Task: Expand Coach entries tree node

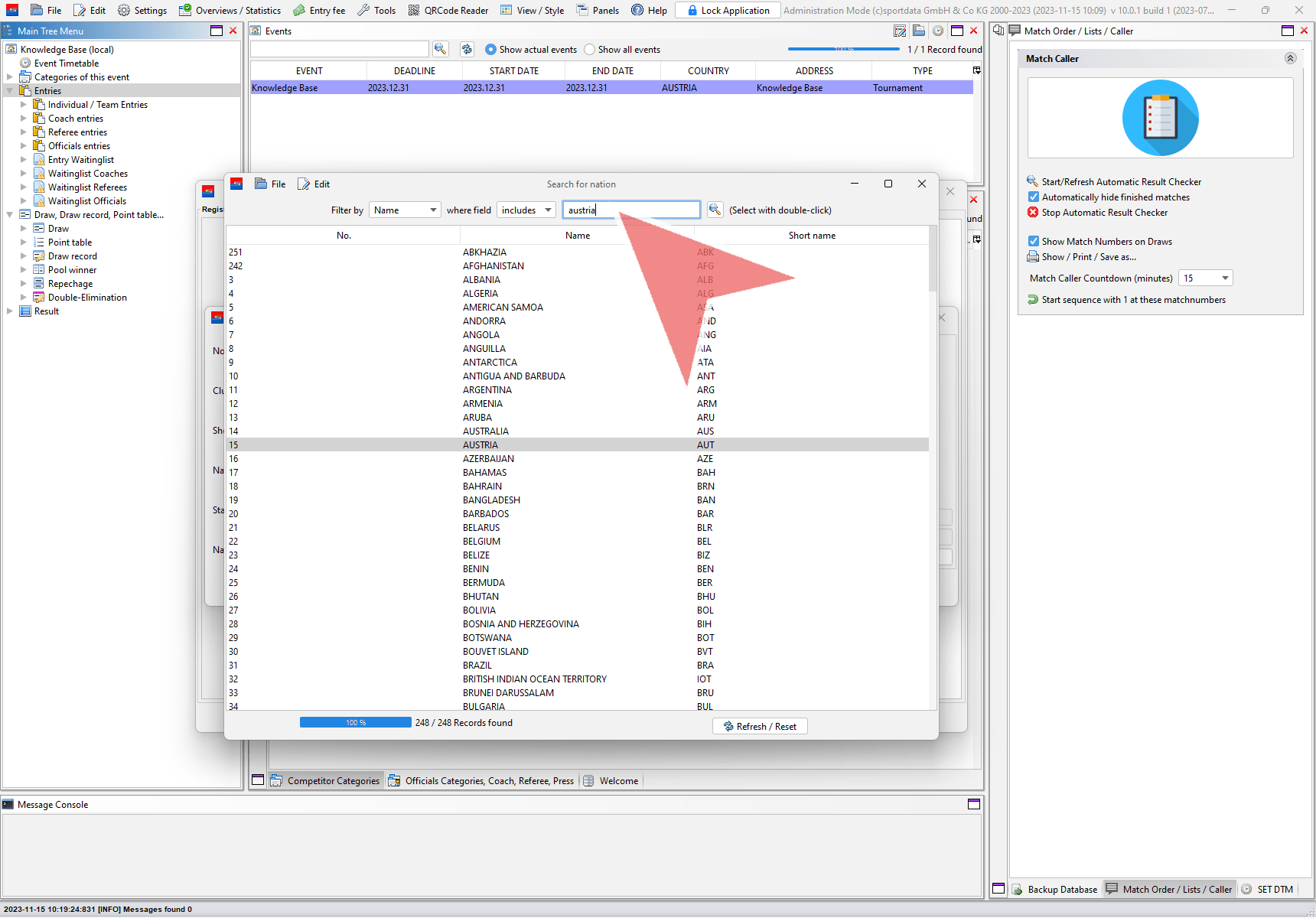Action: (23, 118)
